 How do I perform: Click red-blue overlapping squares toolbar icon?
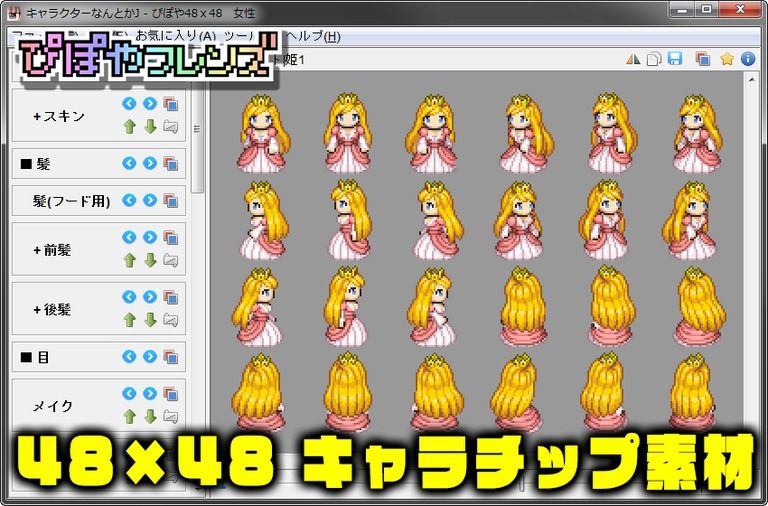[x=703, y=59]
